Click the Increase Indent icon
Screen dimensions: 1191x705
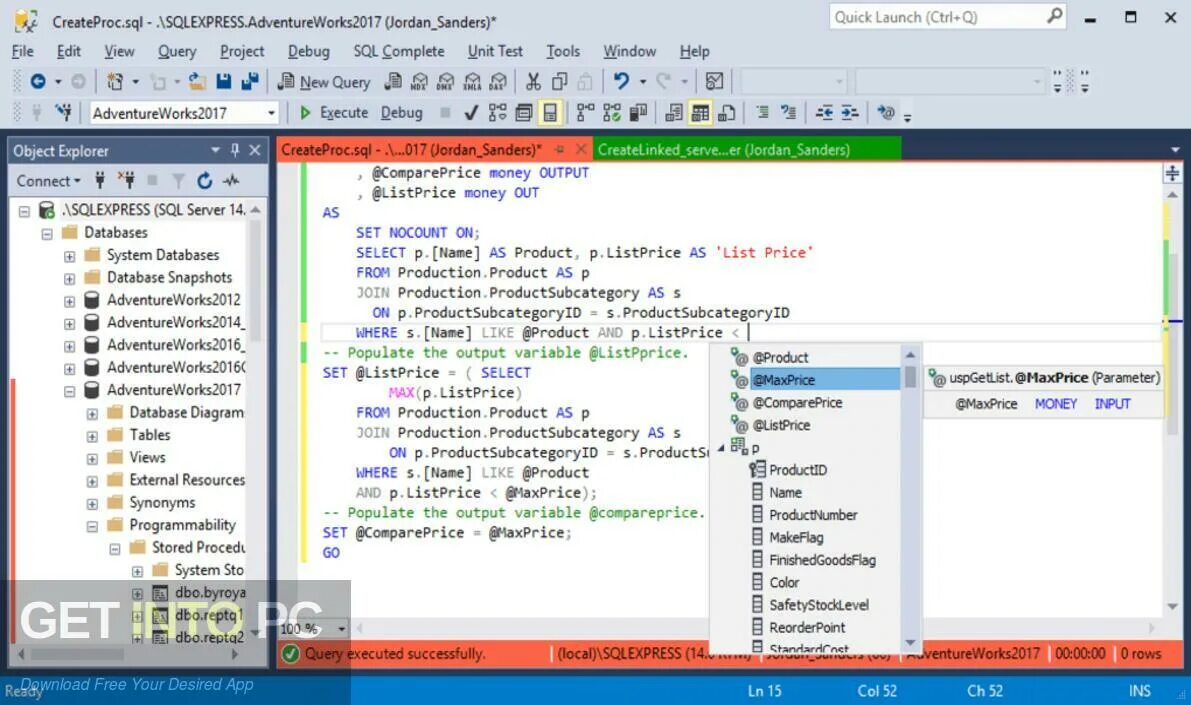pos(850,113)
